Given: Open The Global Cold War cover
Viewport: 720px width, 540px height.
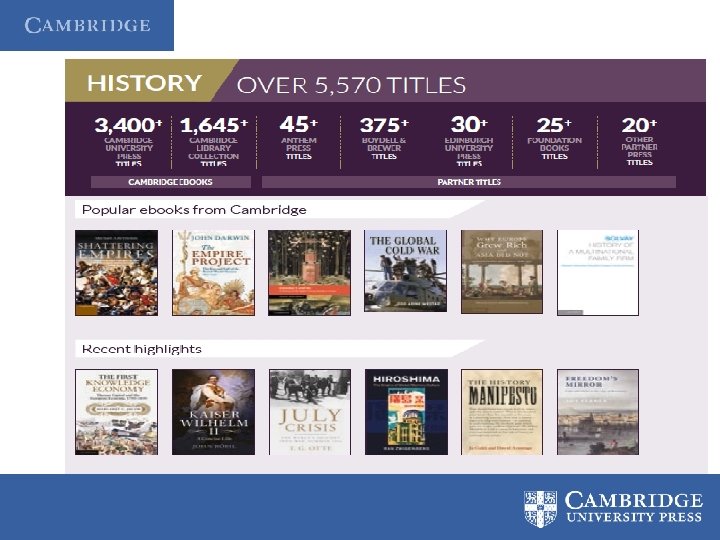Looking at the screenshot, I should point(405,271).
